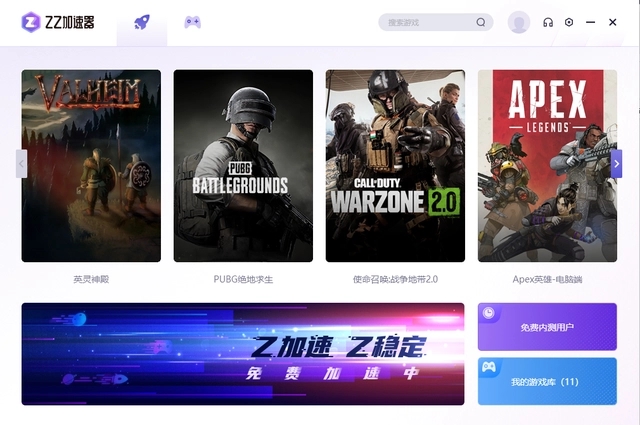Click the clock icon on 免费内测用户
This screenshot has height=425, width=640.
point(488,313)
